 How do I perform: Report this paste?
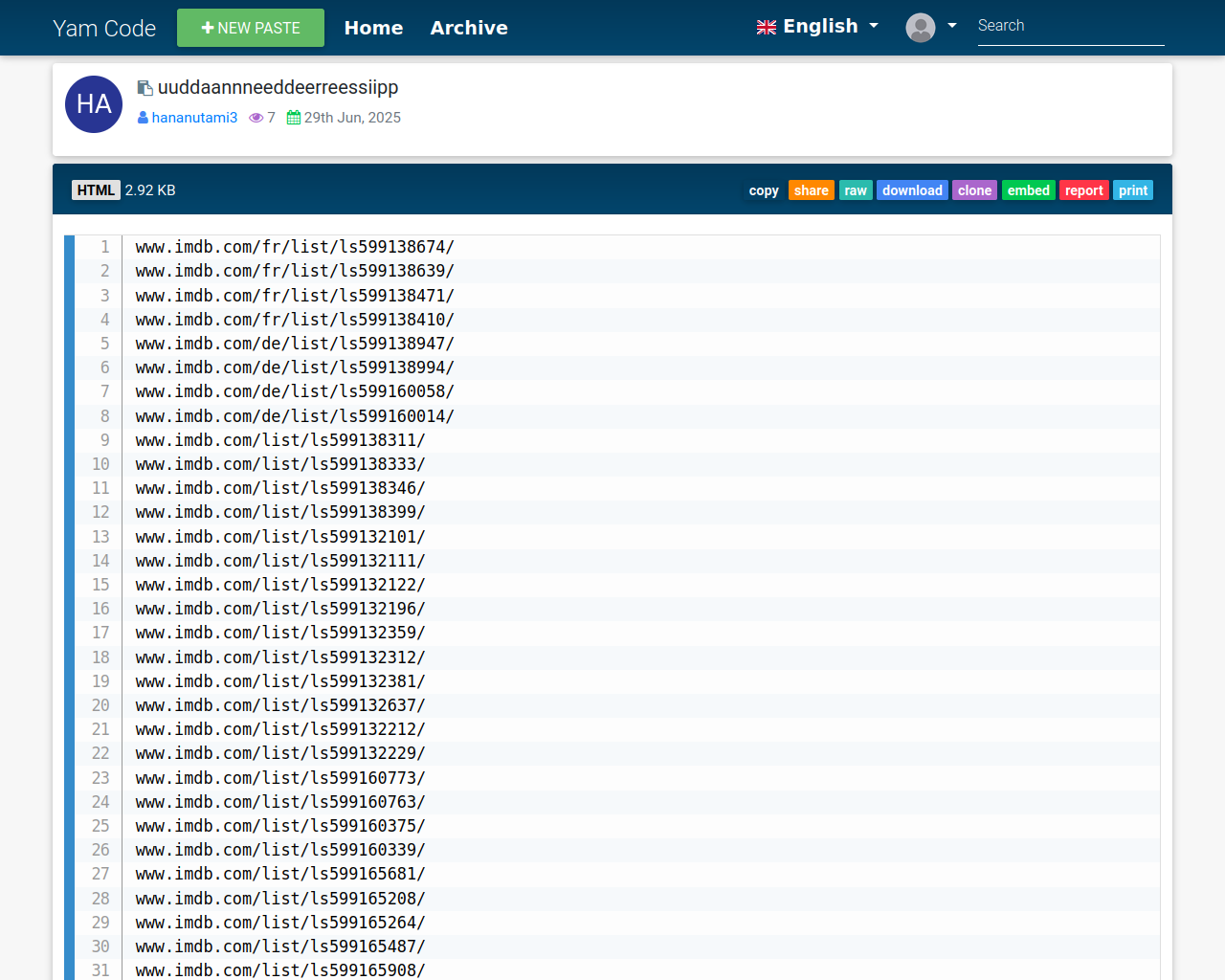pyautogui.click(x=1084, y=190)
